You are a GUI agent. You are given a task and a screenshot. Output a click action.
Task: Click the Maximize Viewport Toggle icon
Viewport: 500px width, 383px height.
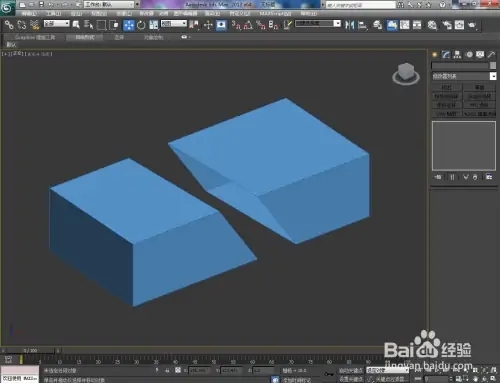493,379
